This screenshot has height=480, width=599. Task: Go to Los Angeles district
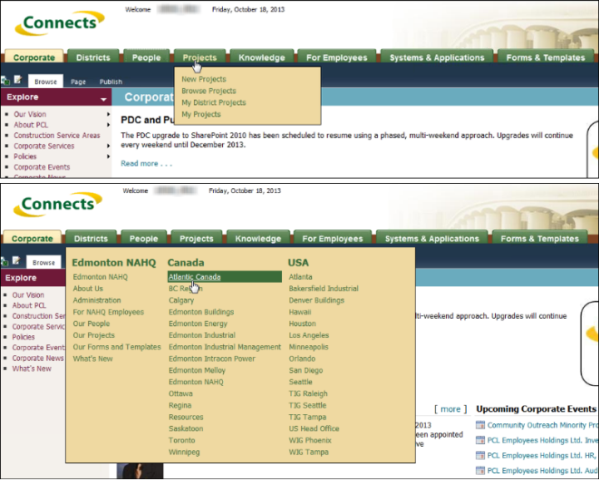click(x=309, y=335)
